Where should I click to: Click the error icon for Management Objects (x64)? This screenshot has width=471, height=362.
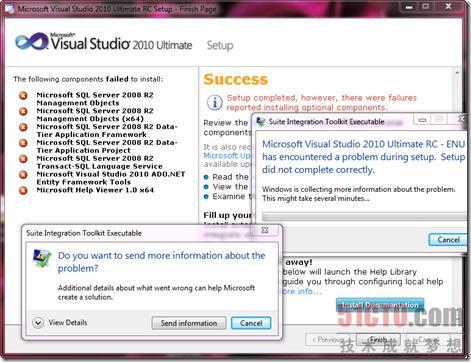point(23,111)
